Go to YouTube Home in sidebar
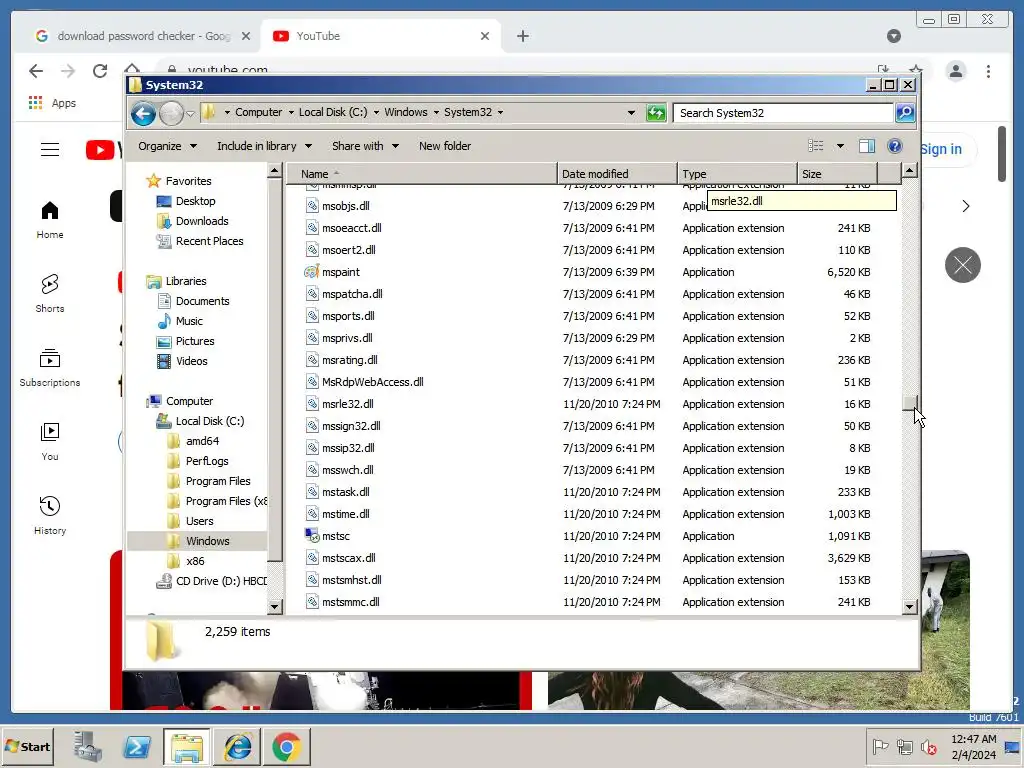 click(50, 220)
